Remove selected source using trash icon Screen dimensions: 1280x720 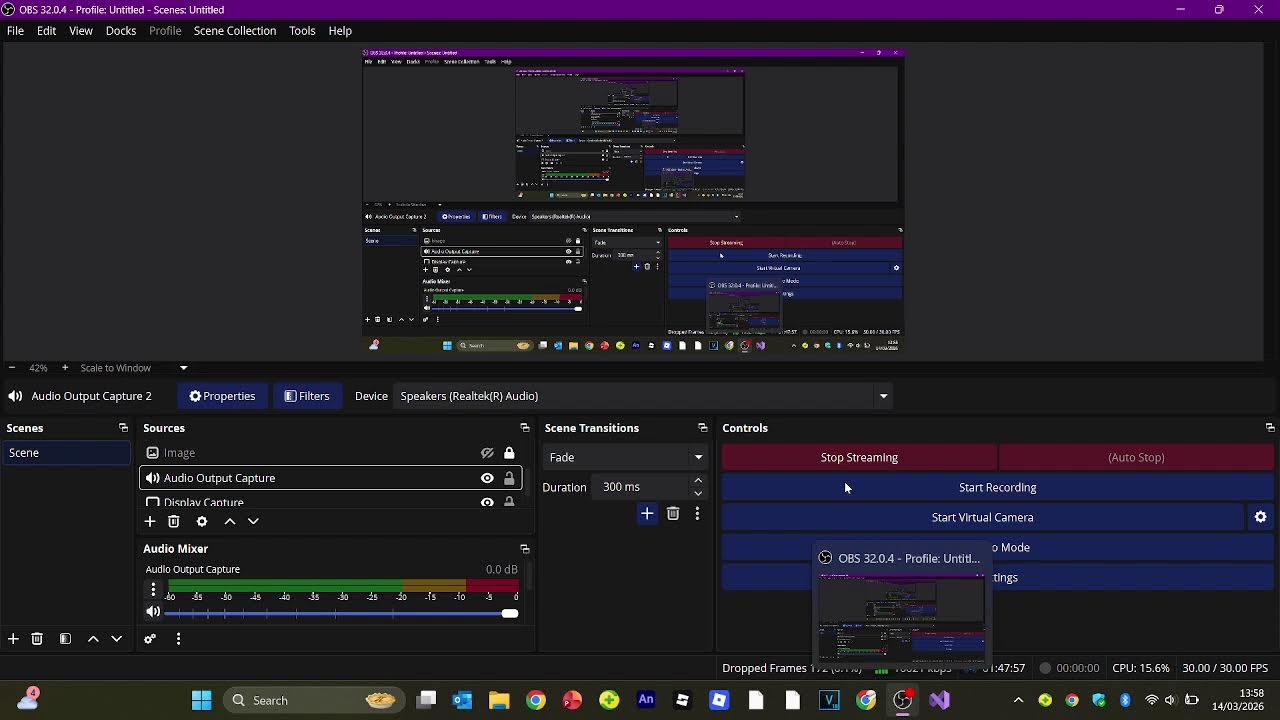click(174, 521)
